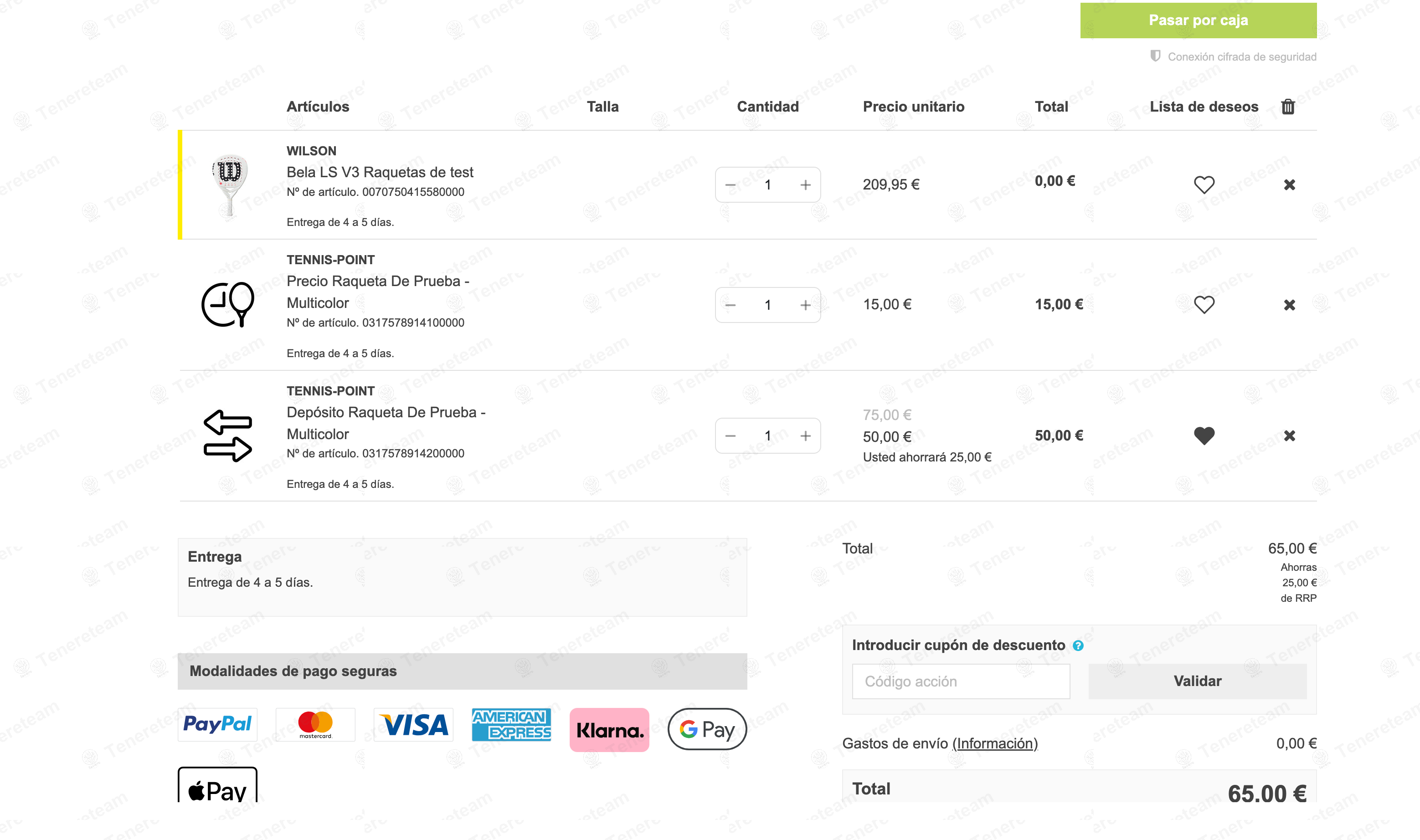
Task: Open the Bela LS V3 Raquetas product link
Action: point(379,172)
